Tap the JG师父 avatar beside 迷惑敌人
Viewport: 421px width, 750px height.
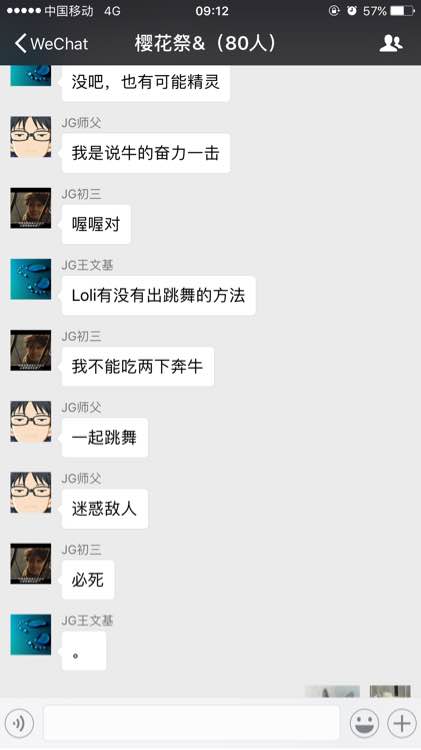tap(31, 492)
